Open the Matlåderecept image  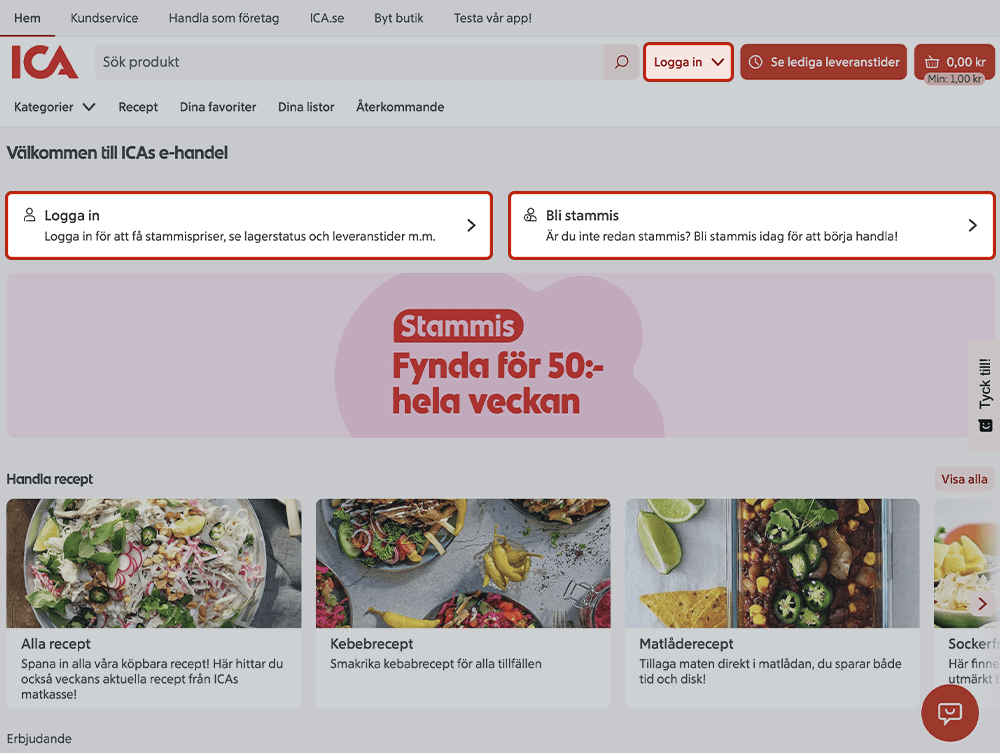pos(772,563)
